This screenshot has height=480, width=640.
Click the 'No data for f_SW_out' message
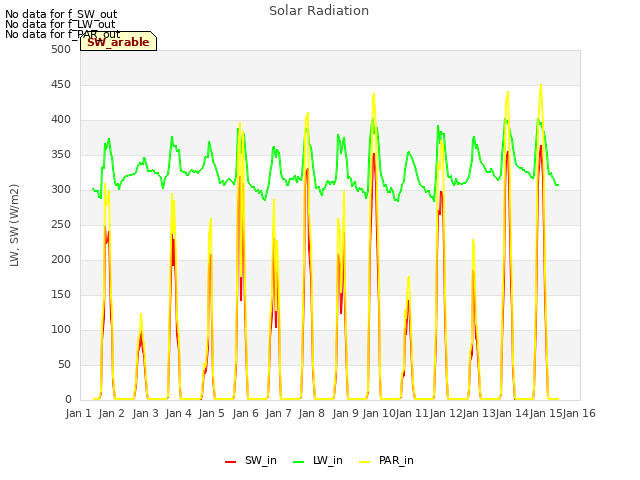[x=61, y=14]
